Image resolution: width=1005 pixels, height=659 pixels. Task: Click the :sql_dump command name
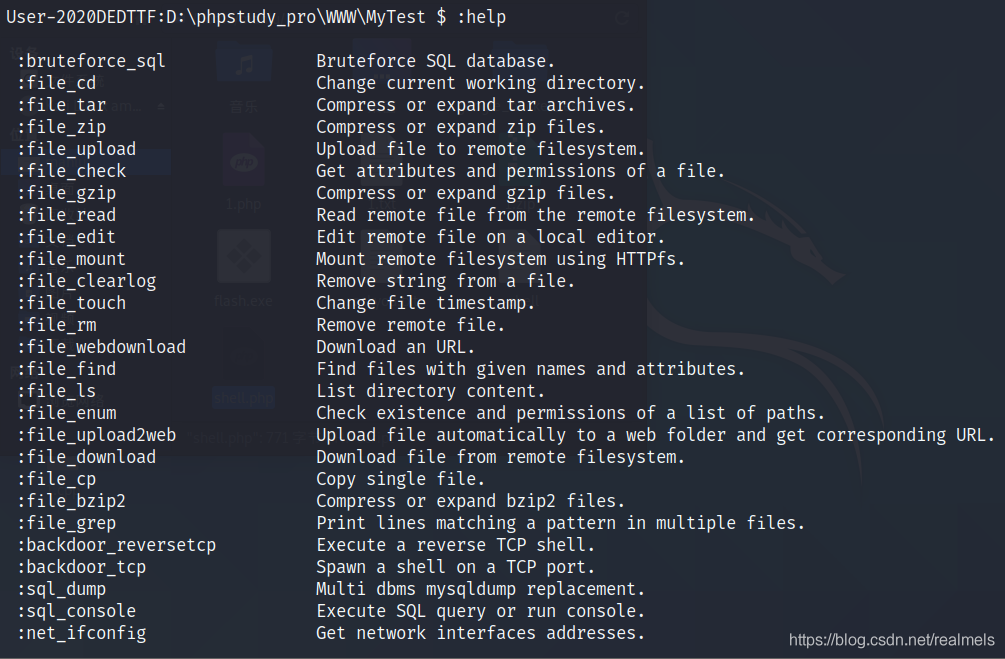point(62,590)
